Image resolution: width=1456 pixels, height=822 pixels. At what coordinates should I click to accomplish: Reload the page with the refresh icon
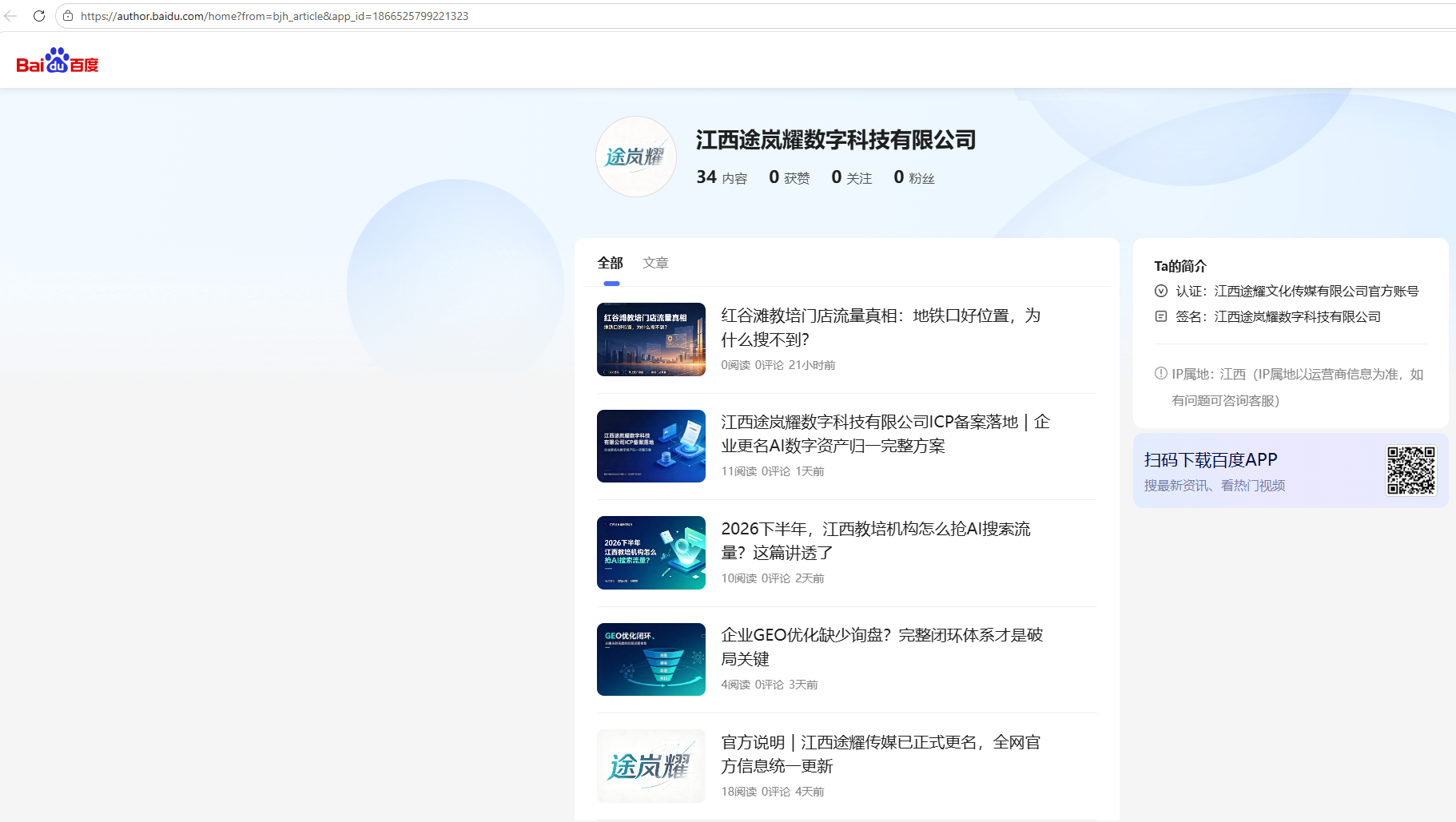coord(39,16)
